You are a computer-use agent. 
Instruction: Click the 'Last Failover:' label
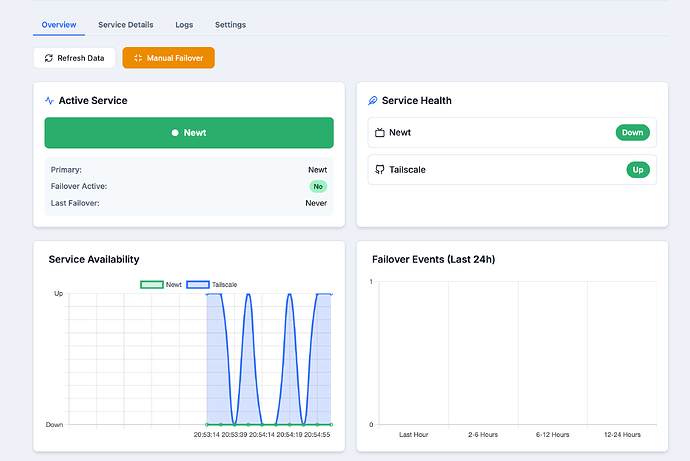click(x=75, y=203)
